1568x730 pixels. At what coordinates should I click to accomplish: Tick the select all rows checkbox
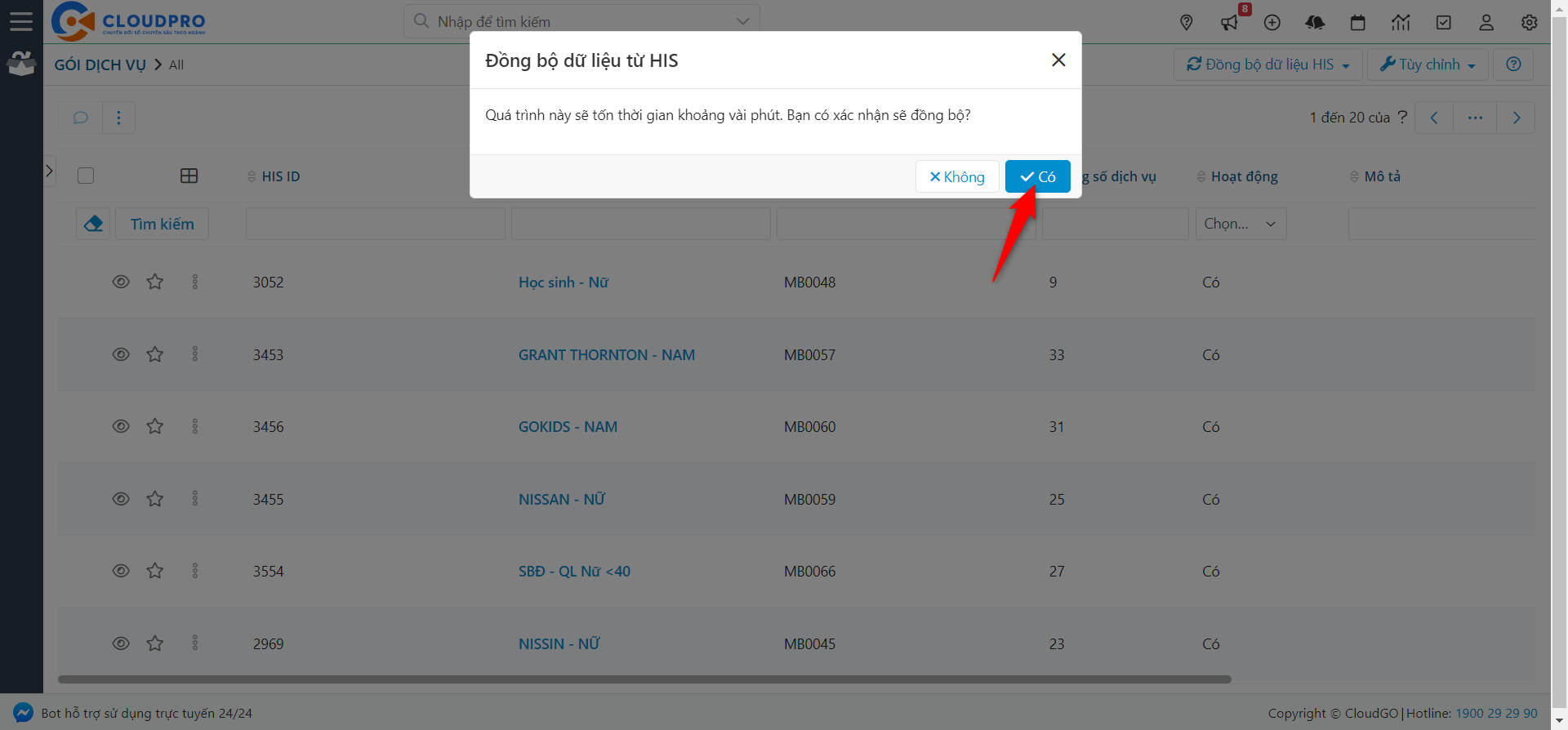86,176
